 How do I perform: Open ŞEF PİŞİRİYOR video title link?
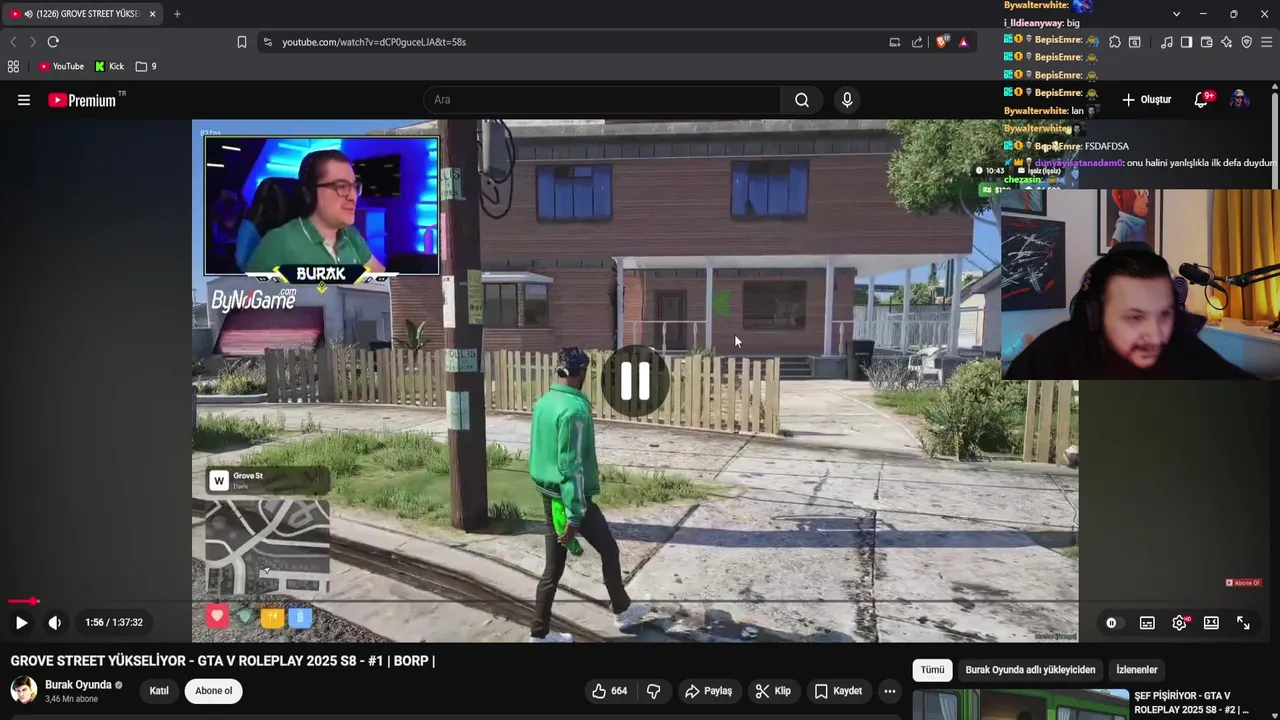coord(1191,703)
